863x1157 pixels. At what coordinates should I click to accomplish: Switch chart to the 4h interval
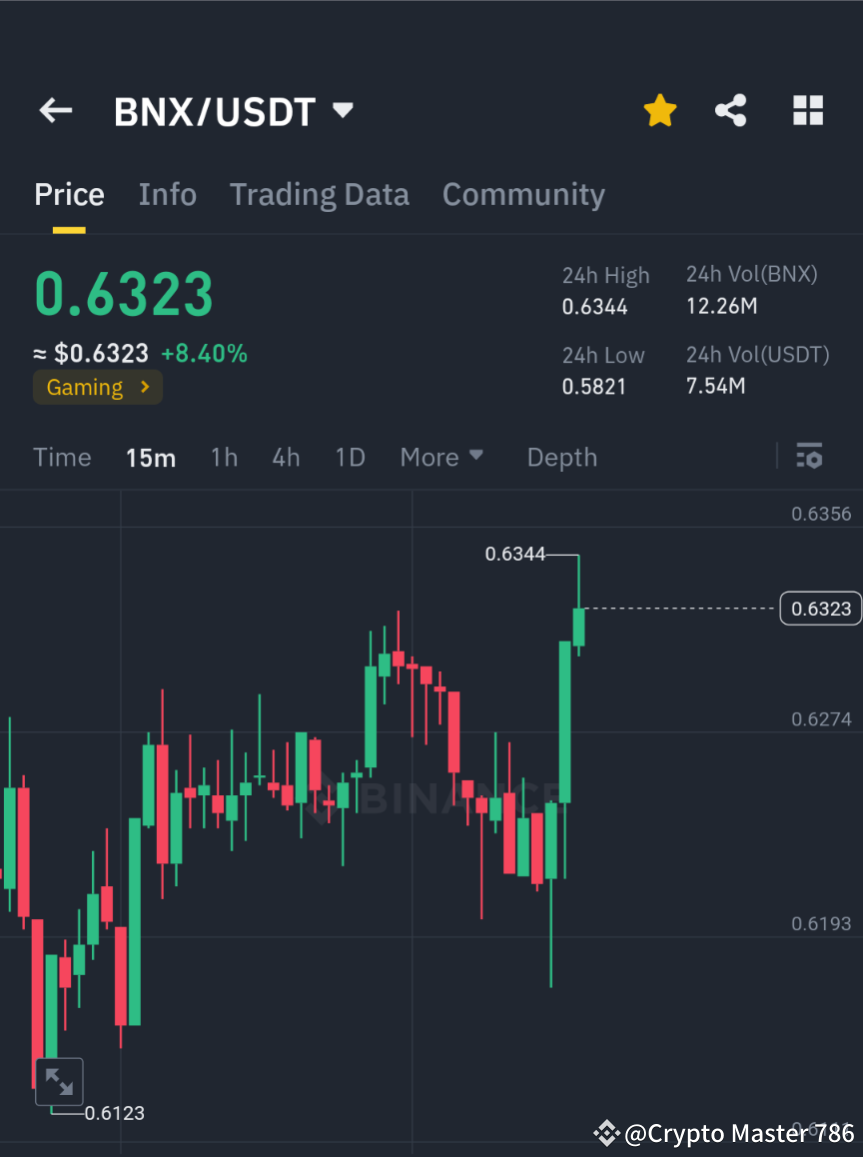(286, 457)
